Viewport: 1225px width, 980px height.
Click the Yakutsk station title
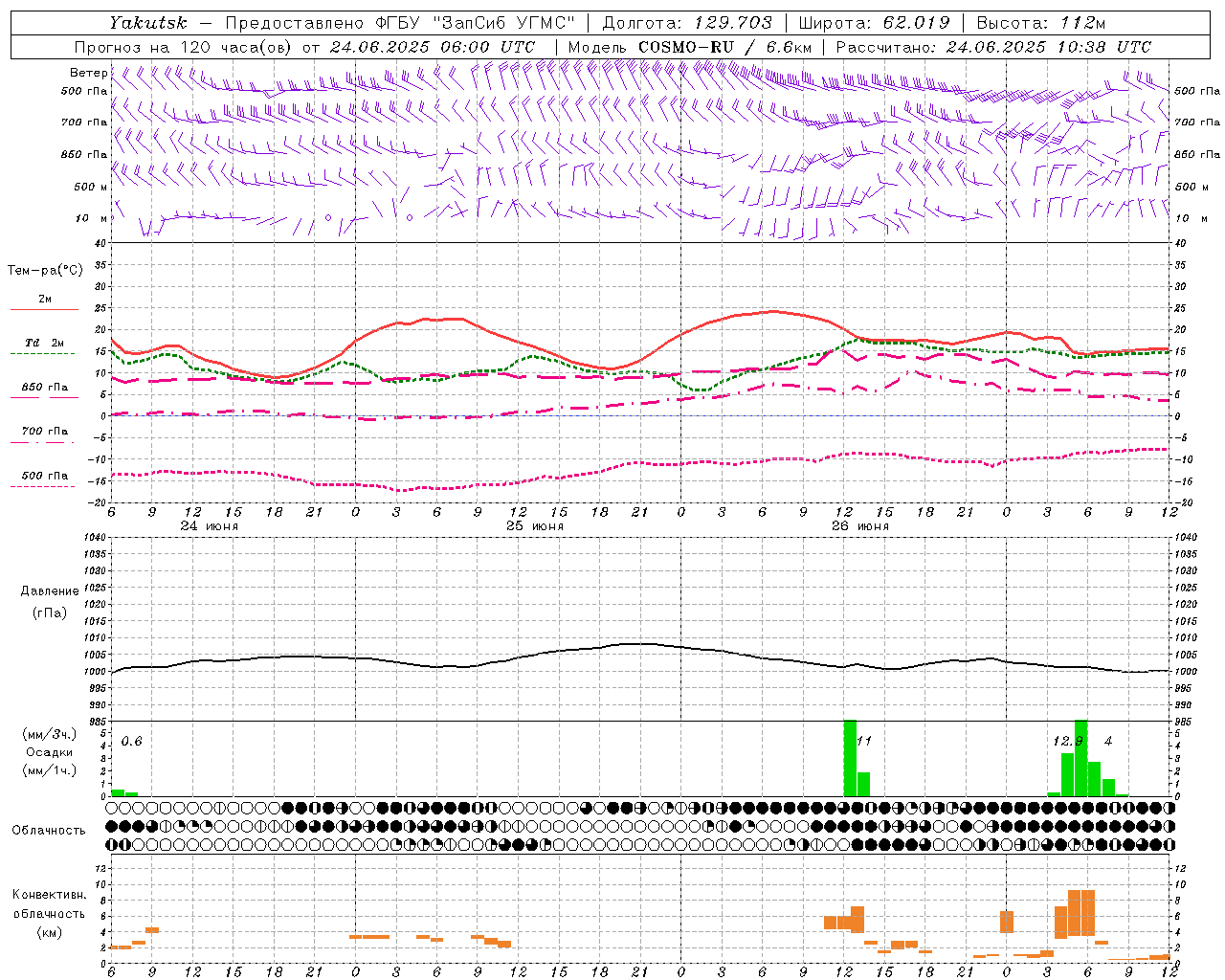coord(147,23)
